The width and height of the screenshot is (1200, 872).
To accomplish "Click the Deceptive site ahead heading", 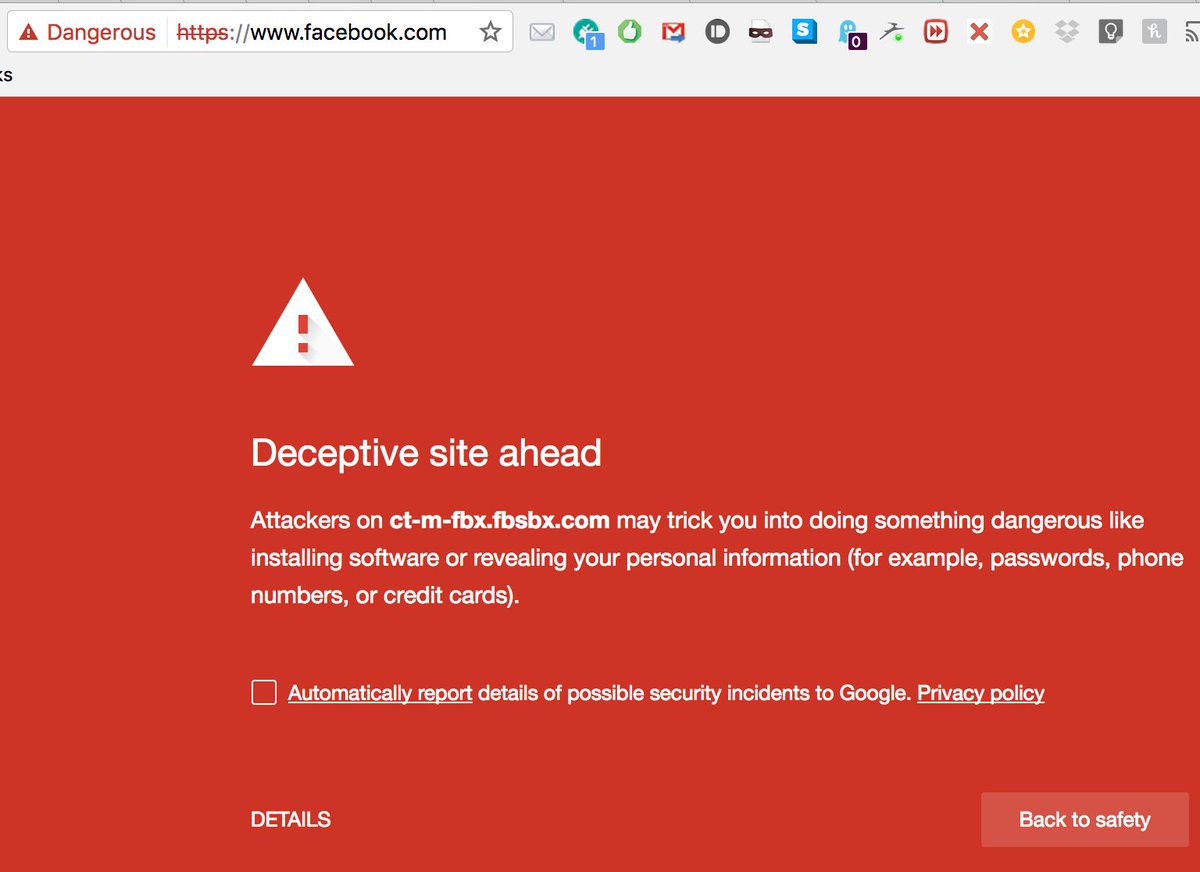I will coord(426,453).
